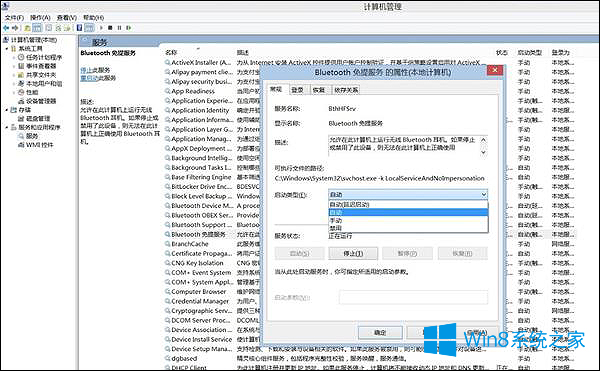Click the greyed 启动(S) button
Screen dimensions: 600x371
click(300, 253)
